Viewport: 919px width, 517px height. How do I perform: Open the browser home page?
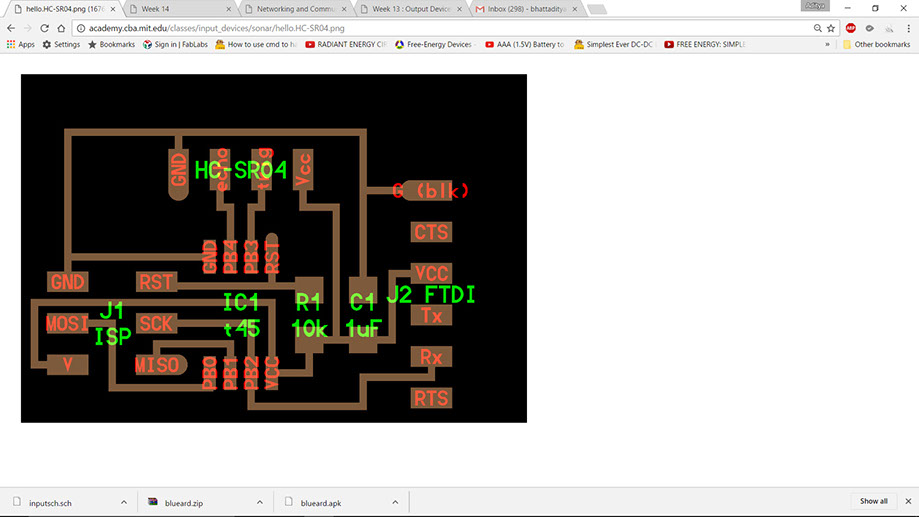pos(61,28)
